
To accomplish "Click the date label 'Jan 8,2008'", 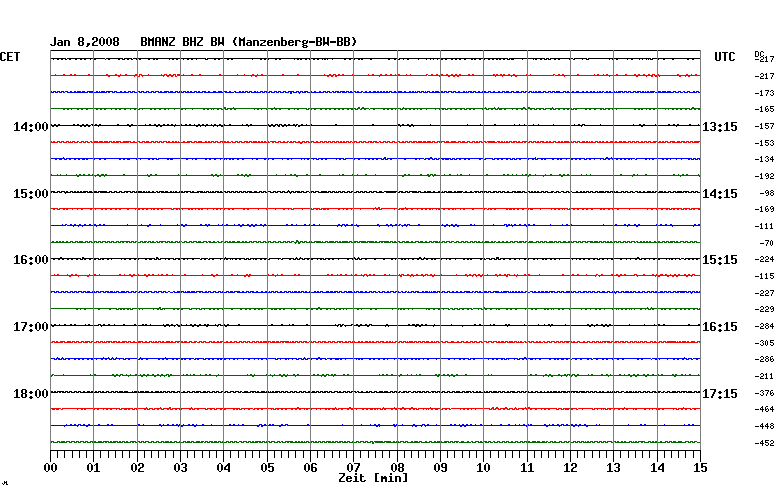I will (85, 42).
